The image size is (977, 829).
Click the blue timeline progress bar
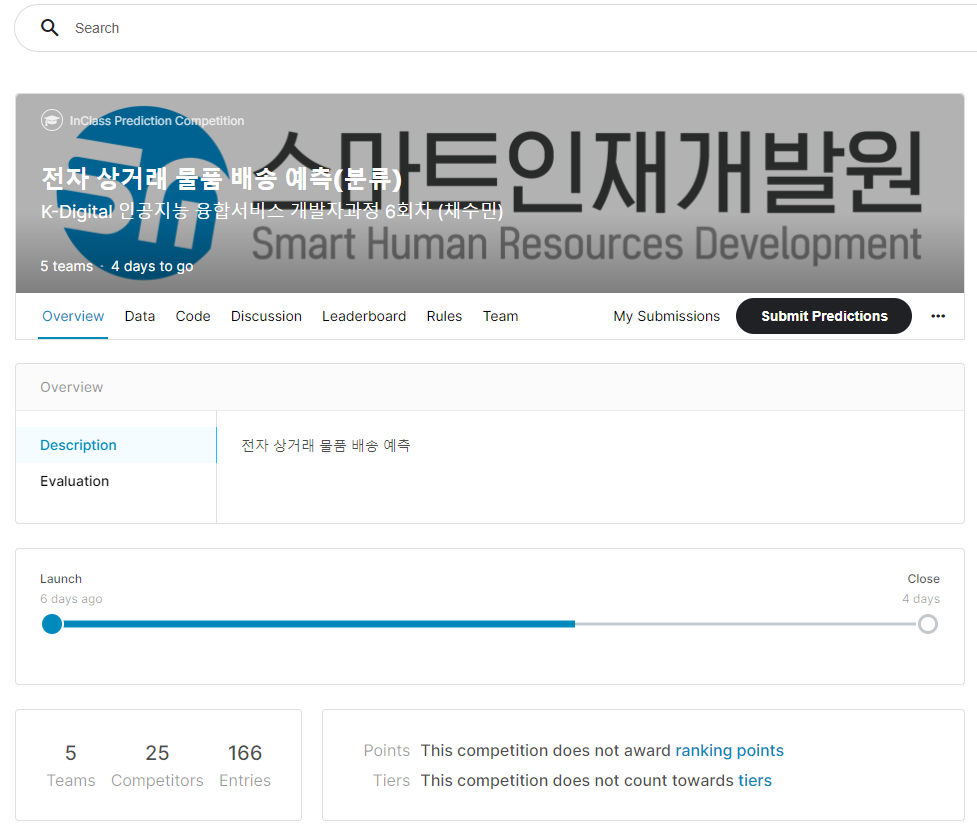click(319, 624)
